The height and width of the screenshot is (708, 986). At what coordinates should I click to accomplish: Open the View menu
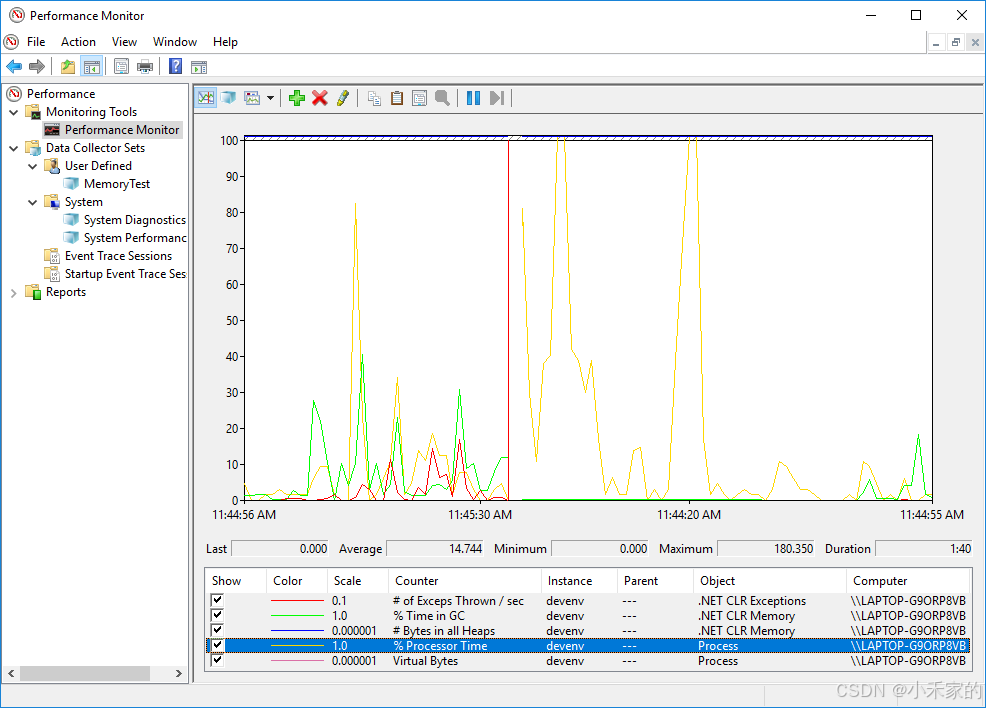click(x=125, y=42)
